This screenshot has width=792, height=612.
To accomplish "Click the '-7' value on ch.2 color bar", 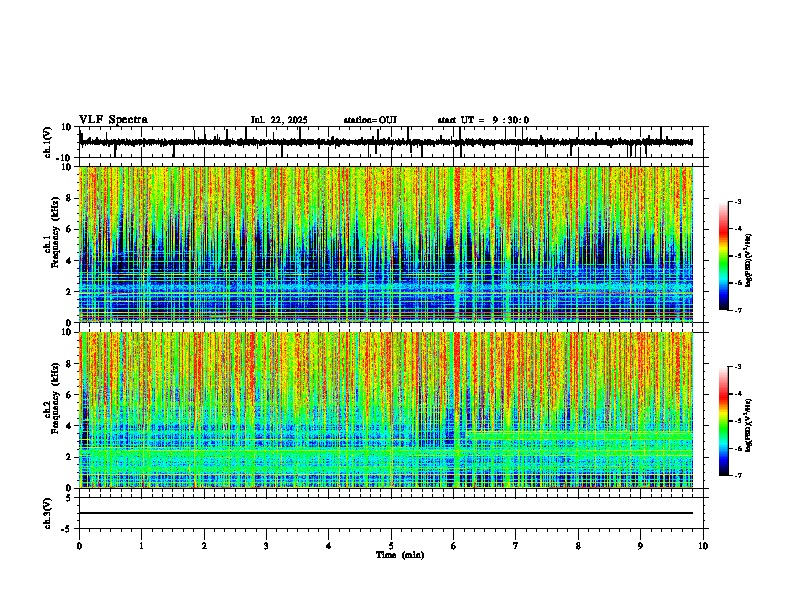I will click(x=738, y=475).
